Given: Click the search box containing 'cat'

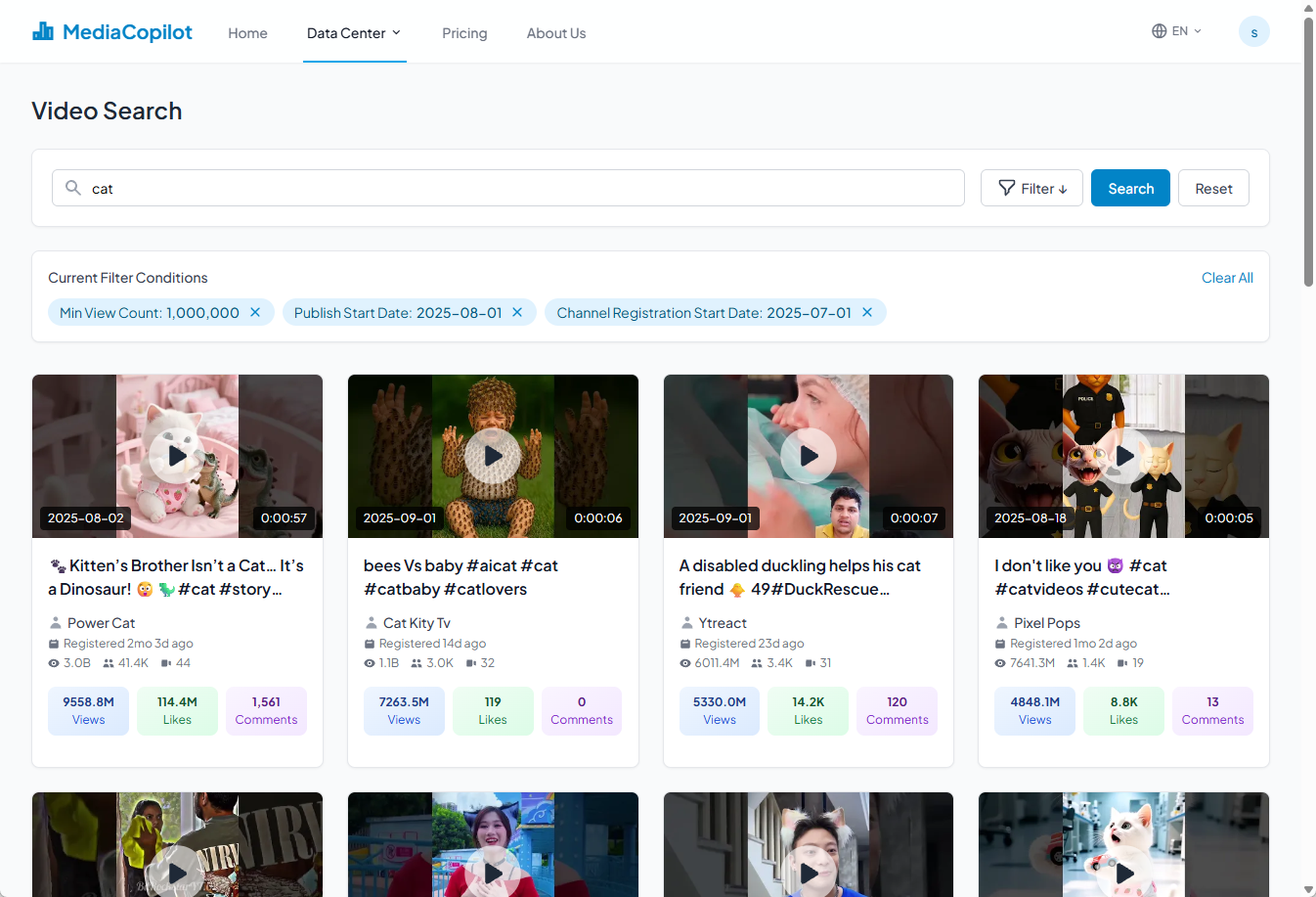Looking at the screenshot, I should pos(508,188).
